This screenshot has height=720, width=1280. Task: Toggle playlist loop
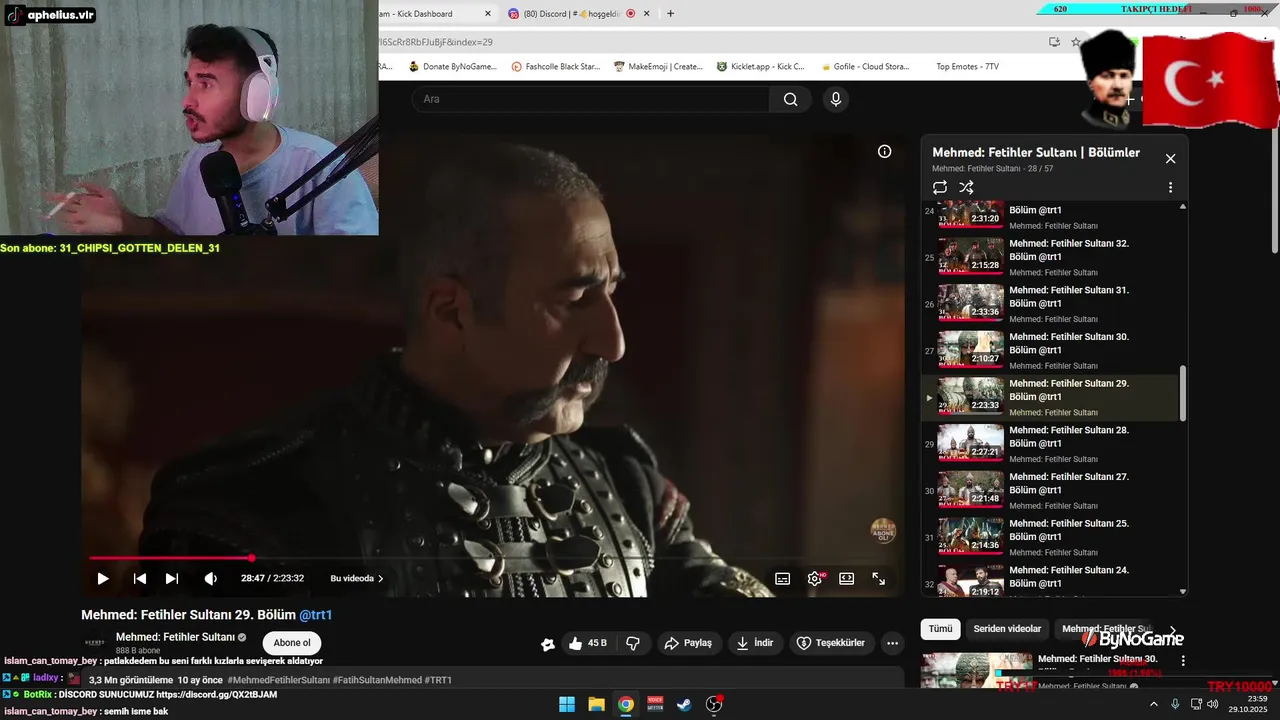[x=940, y=187]
